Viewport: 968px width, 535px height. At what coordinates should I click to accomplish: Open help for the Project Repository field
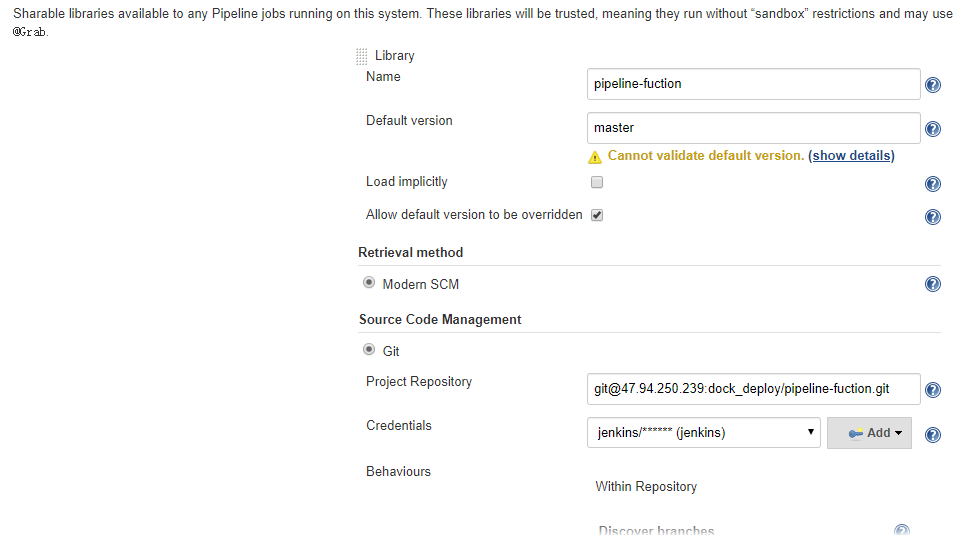[932, 390]
